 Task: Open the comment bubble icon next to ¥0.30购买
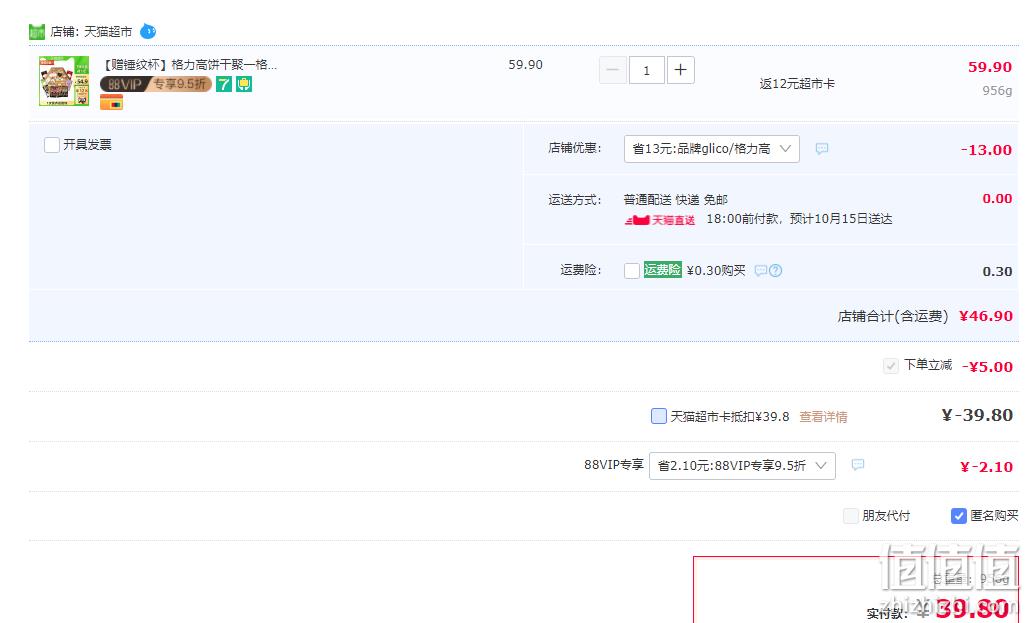761,270
